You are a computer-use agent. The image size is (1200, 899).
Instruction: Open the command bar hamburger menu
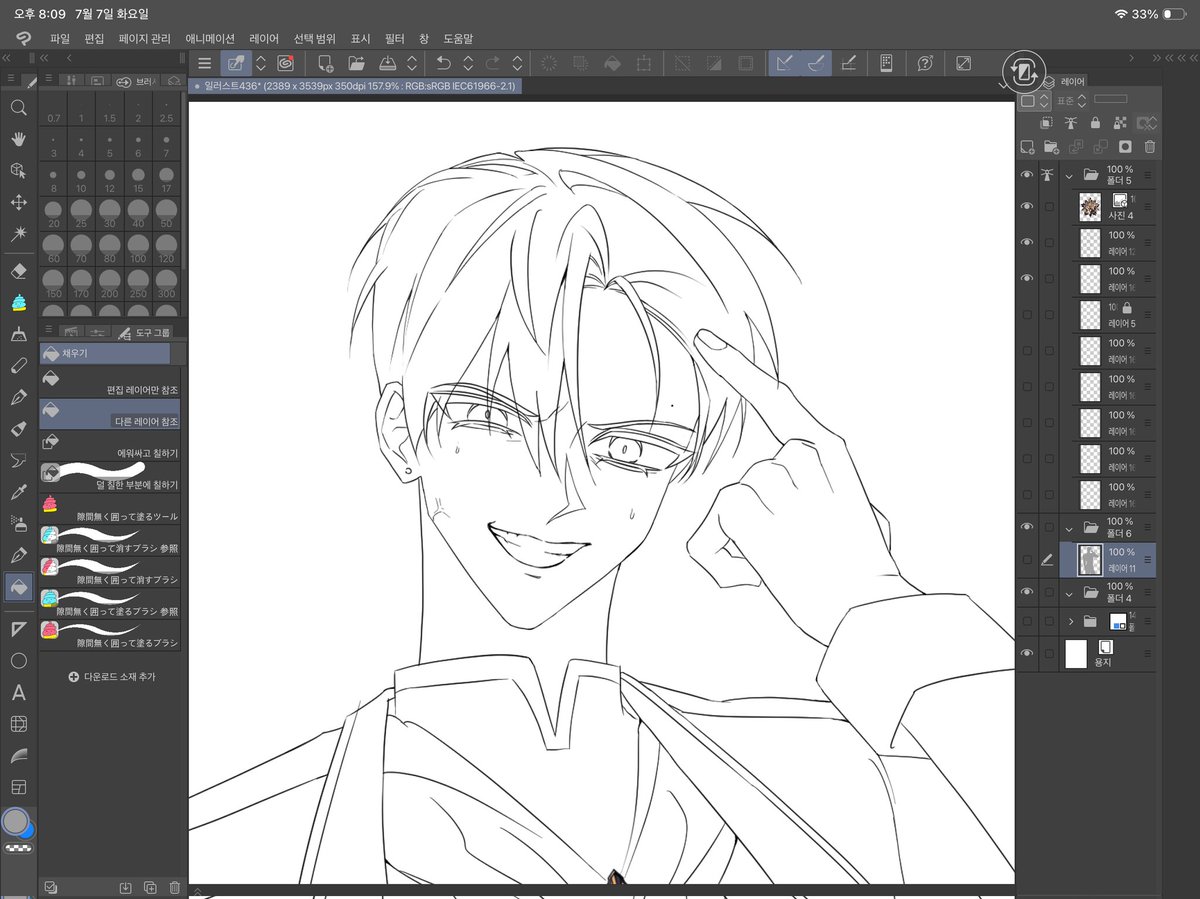[x=205, y=63]
